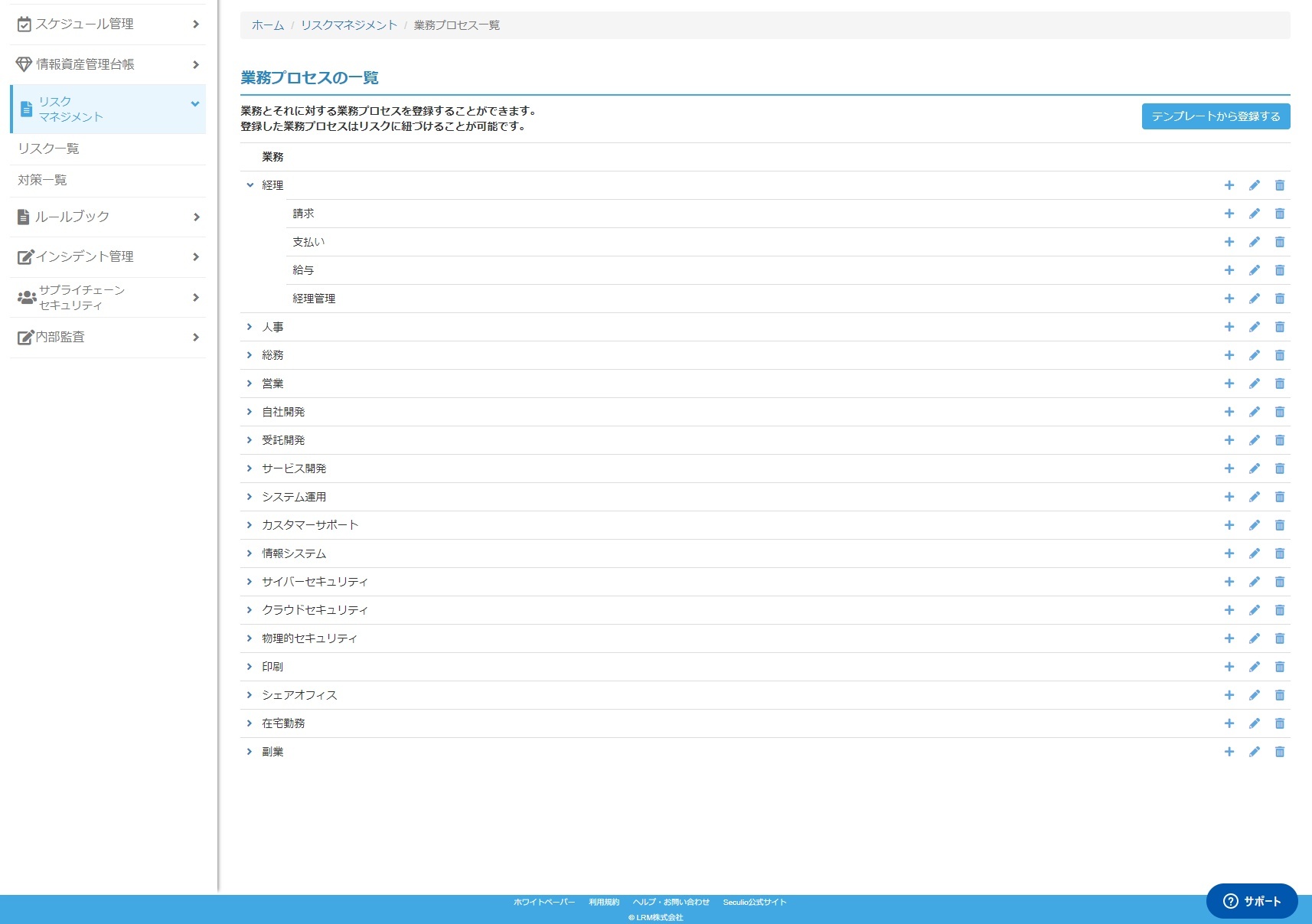Image resolution: width=1312 pixels, height=924 pixels.
Task: Click the ホーム breadcrumb link
Action: coord(268,25)
